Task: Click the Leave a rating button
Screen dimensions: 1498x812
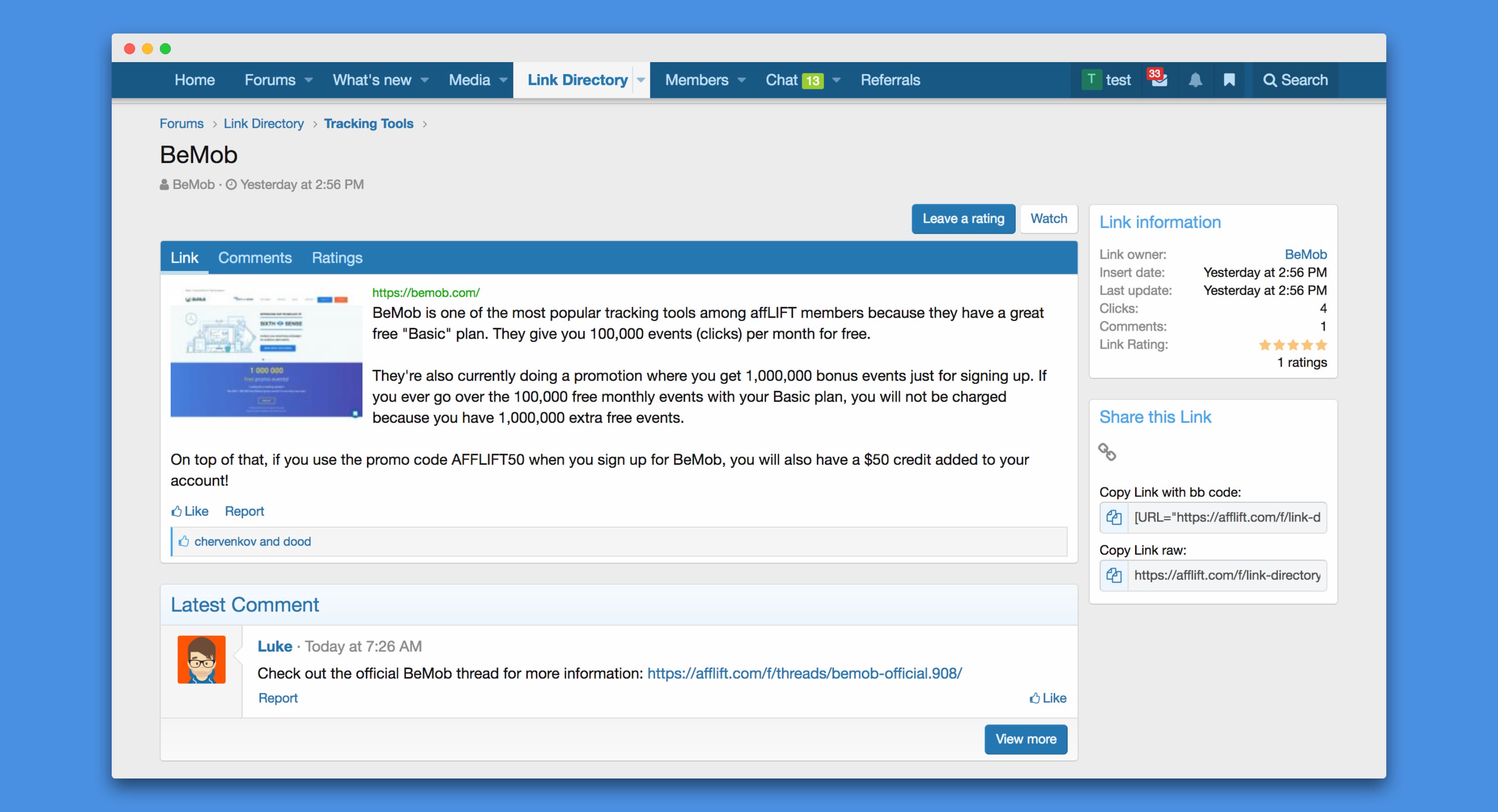Action: coord(963,219)
